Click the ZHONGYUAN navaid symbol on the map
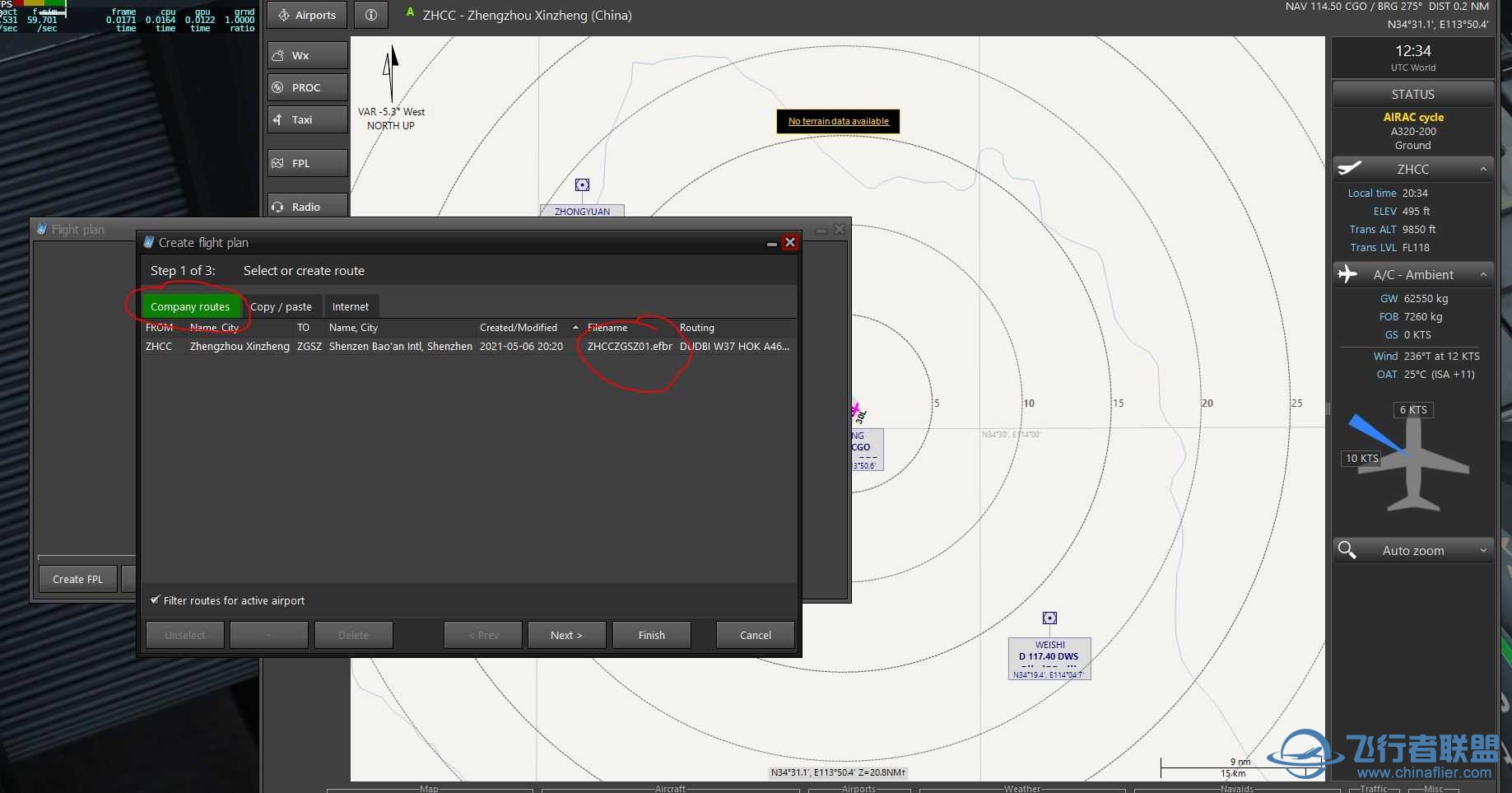Image resolution: width=1512 pixels, height=793 pixels. click(582, 184)
